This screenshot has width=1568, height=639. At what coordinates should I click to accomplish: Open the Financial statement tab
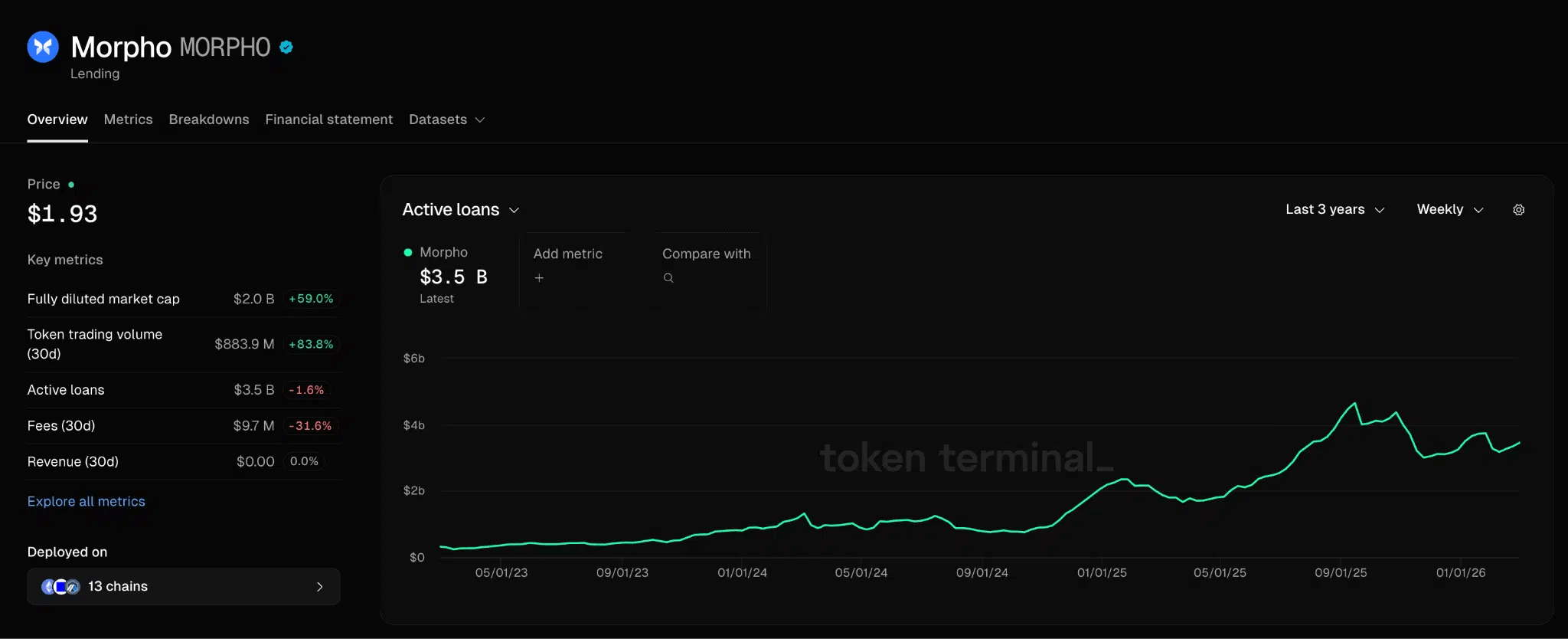pyautogui.click(x=329, y=120)
